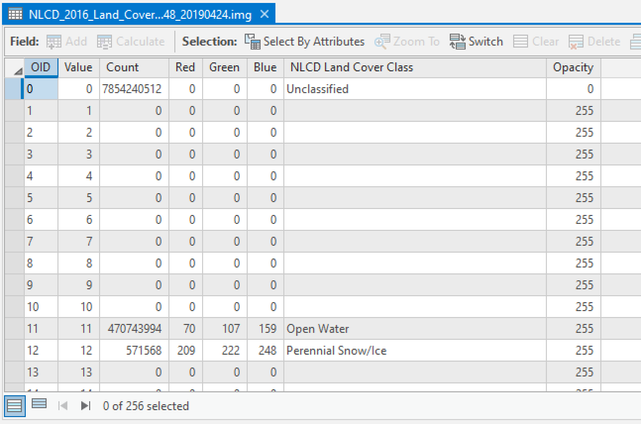Click the Green column header

tap(225, 67)
